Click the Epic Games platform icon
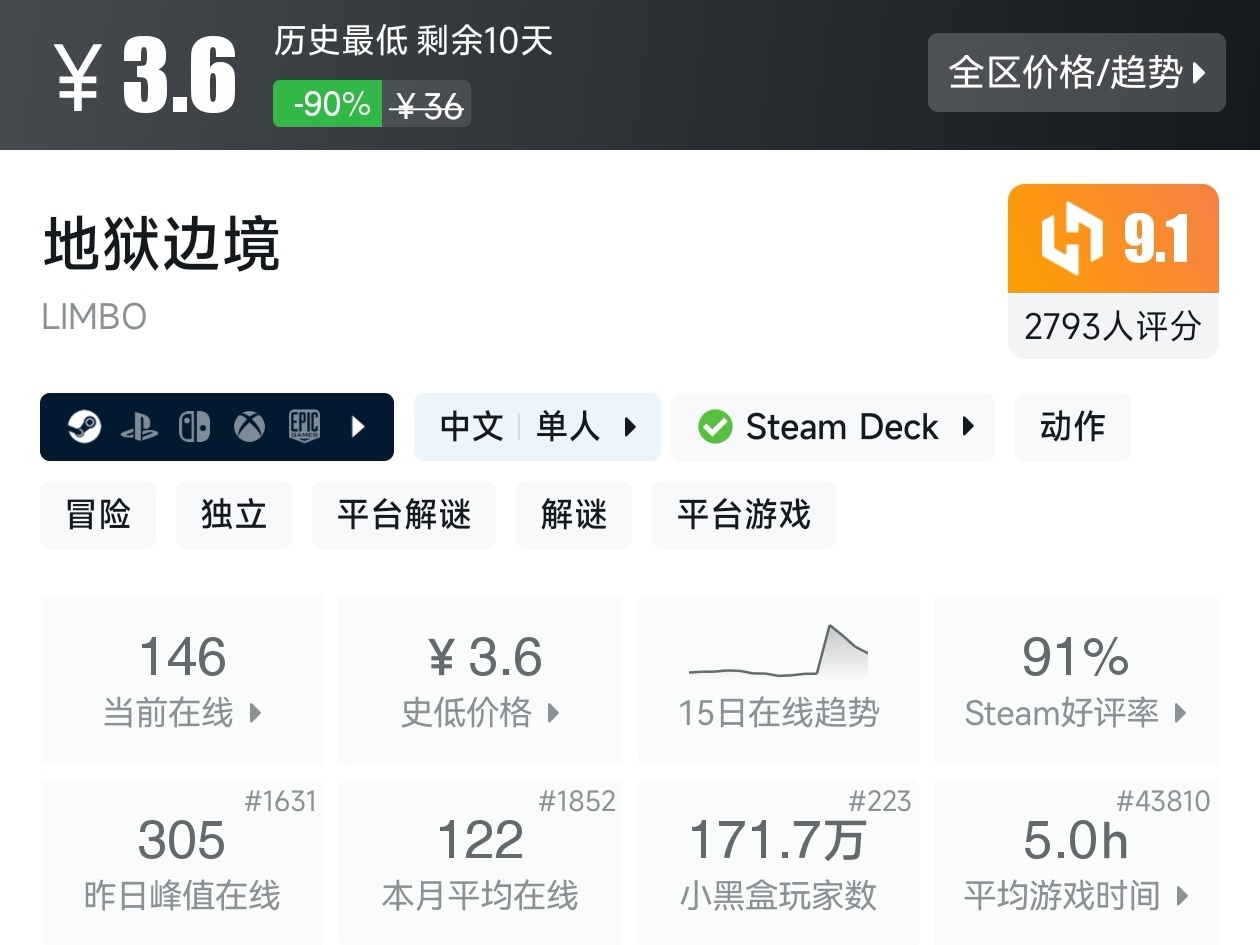1260x945 pixels. click(x=304, y=427)
